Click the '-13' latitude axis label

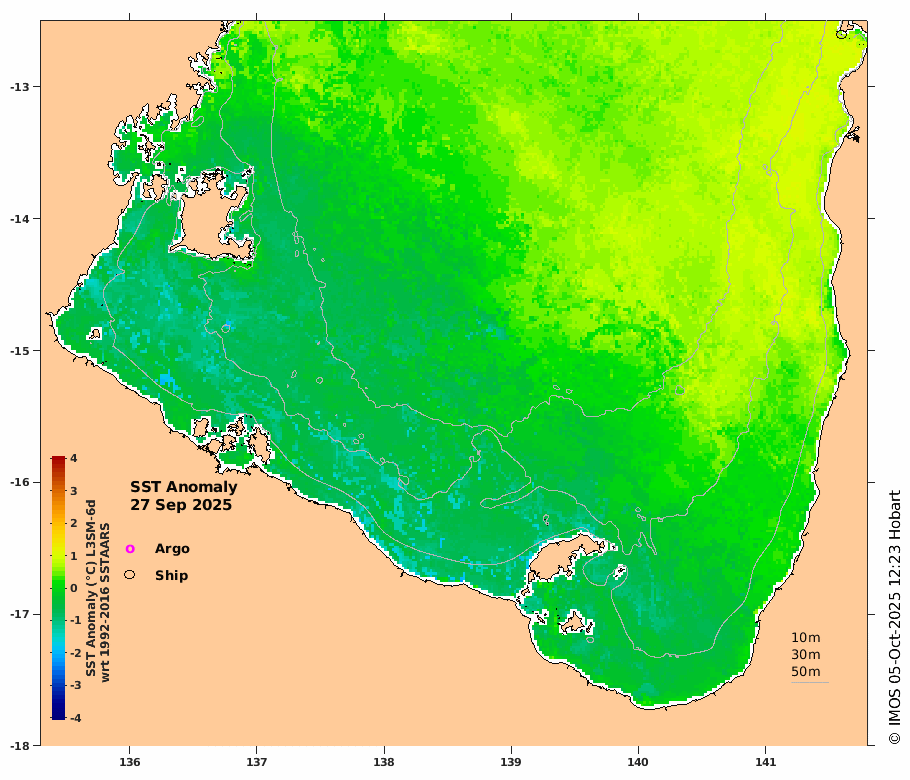tap(18, 87)
